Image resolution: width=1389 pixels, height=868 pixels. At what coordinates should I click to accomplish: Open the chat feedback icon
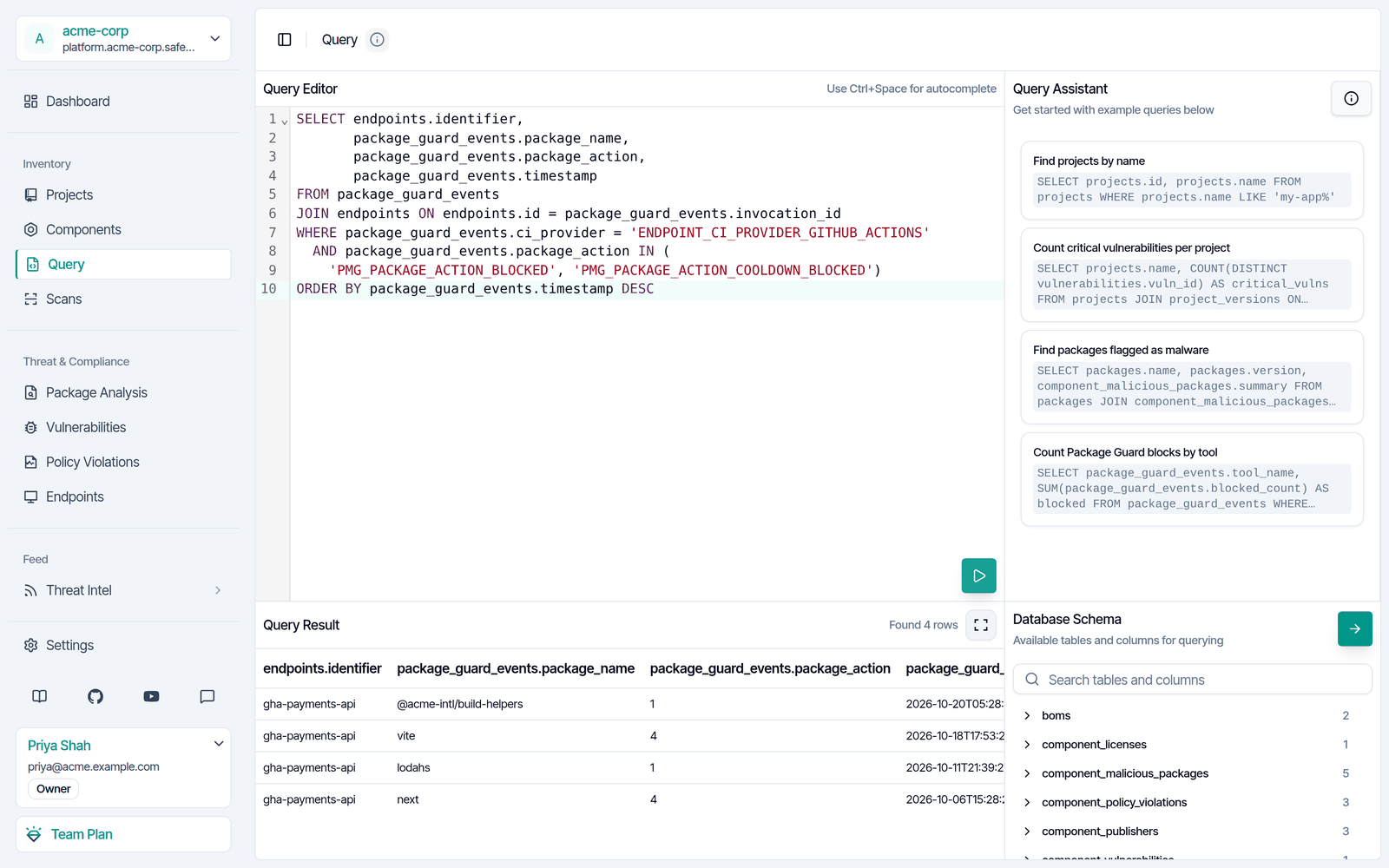click(207, 696)
